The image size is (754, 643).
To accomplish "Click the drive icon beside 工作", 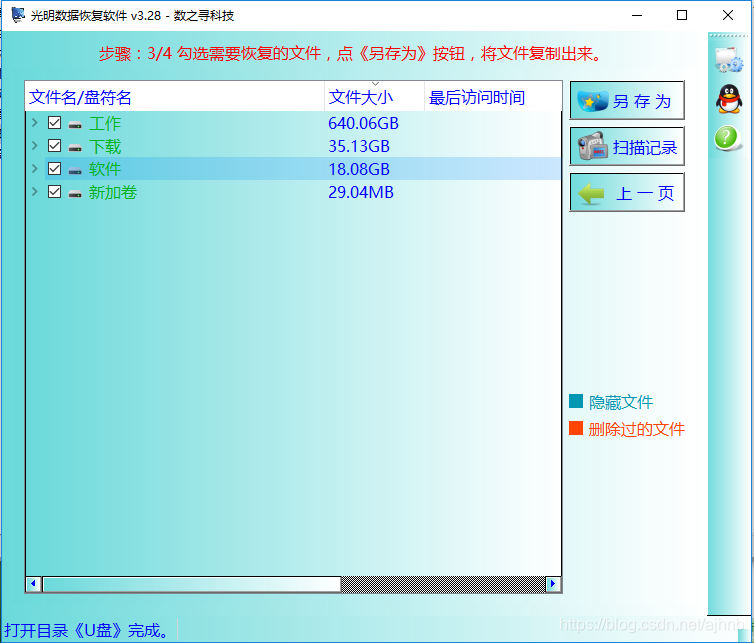I will tap(75, 125).
